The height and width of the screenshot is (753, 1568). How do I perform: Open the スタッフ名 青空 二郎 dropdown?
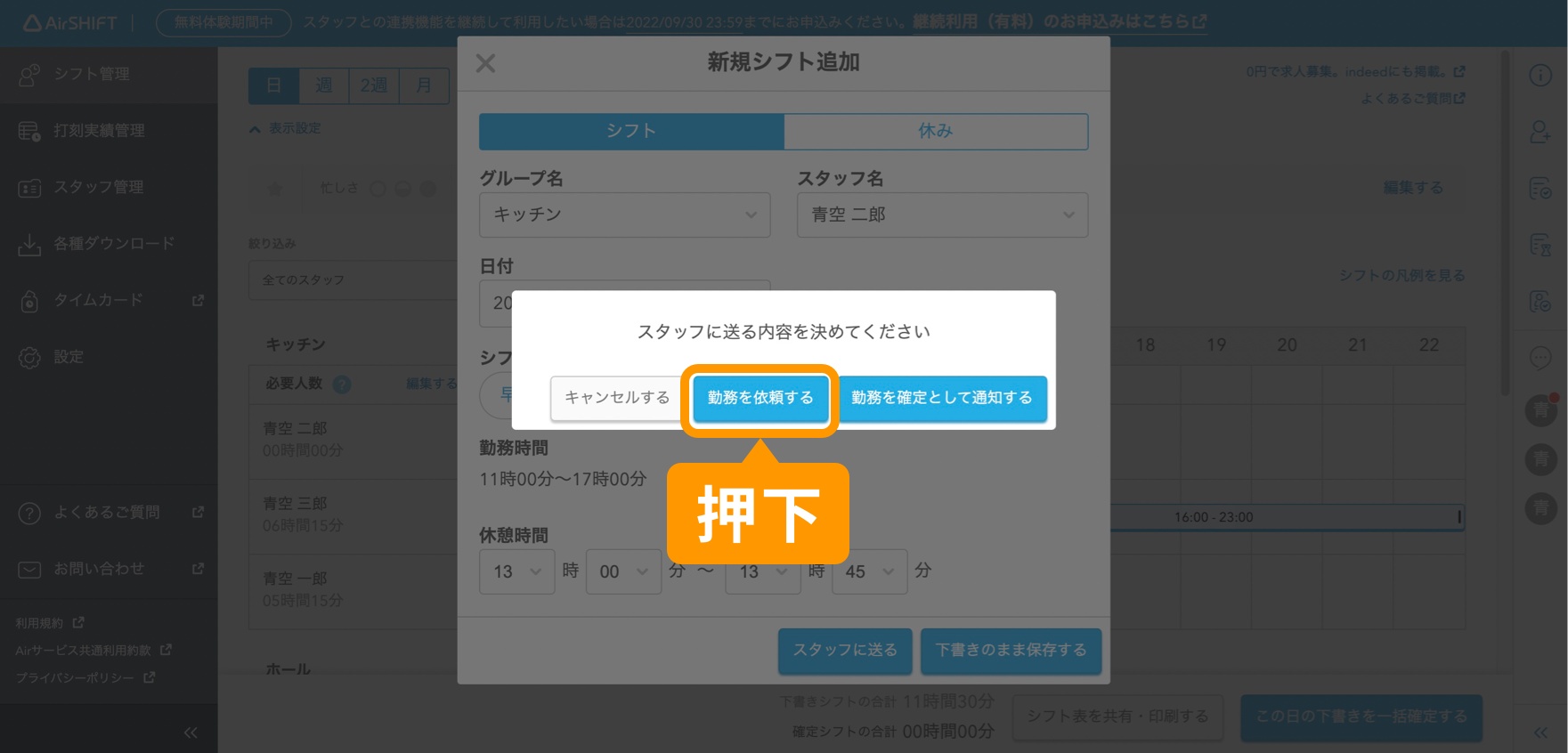[942, 215]
